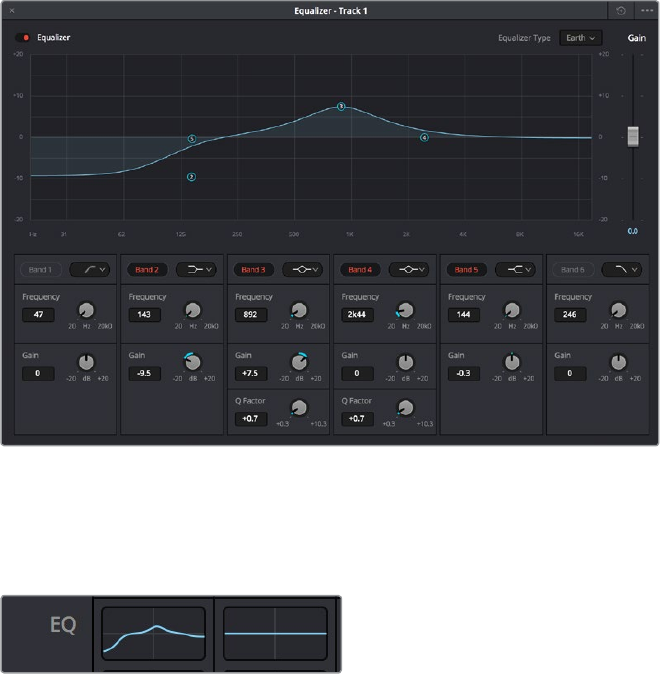Viewport: 660px width, 674px height.
Task: Click Band 3 Q Factor knob
Action: pyautogui.click(x=299, y=407)
